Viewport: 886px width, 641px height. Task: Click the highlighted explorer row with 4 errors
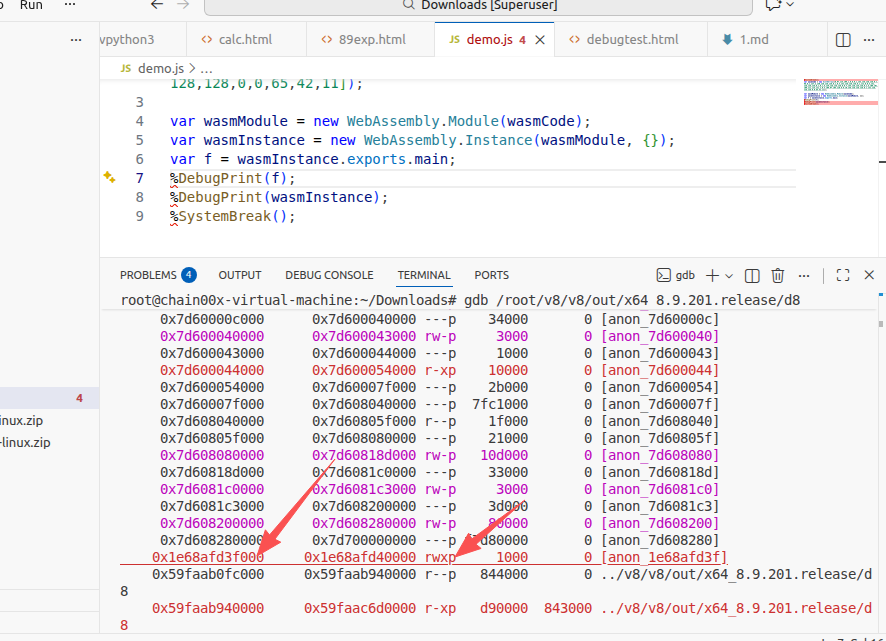click(x=49, y=398)
